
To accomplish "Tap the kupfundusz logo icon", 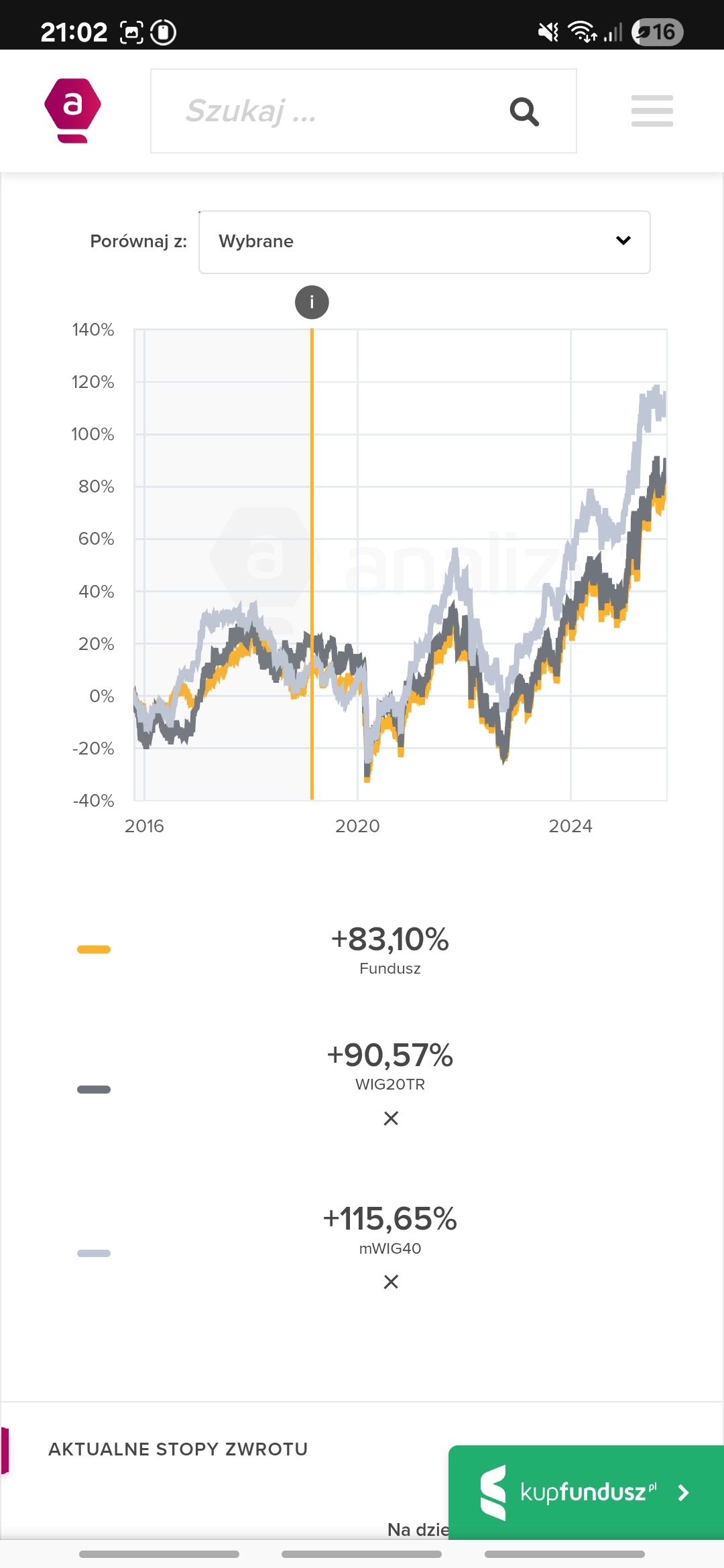I will 493,1492.
